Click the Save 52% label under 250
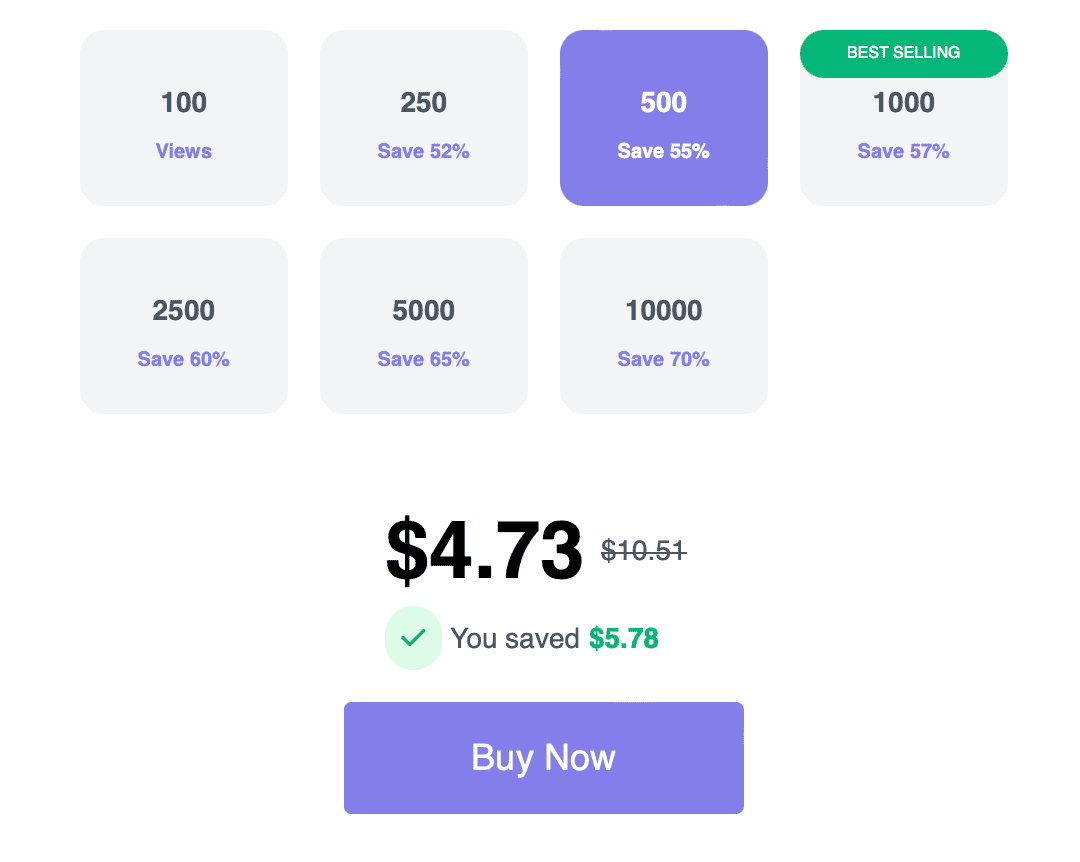1080x862 pixels. [423, 151]
